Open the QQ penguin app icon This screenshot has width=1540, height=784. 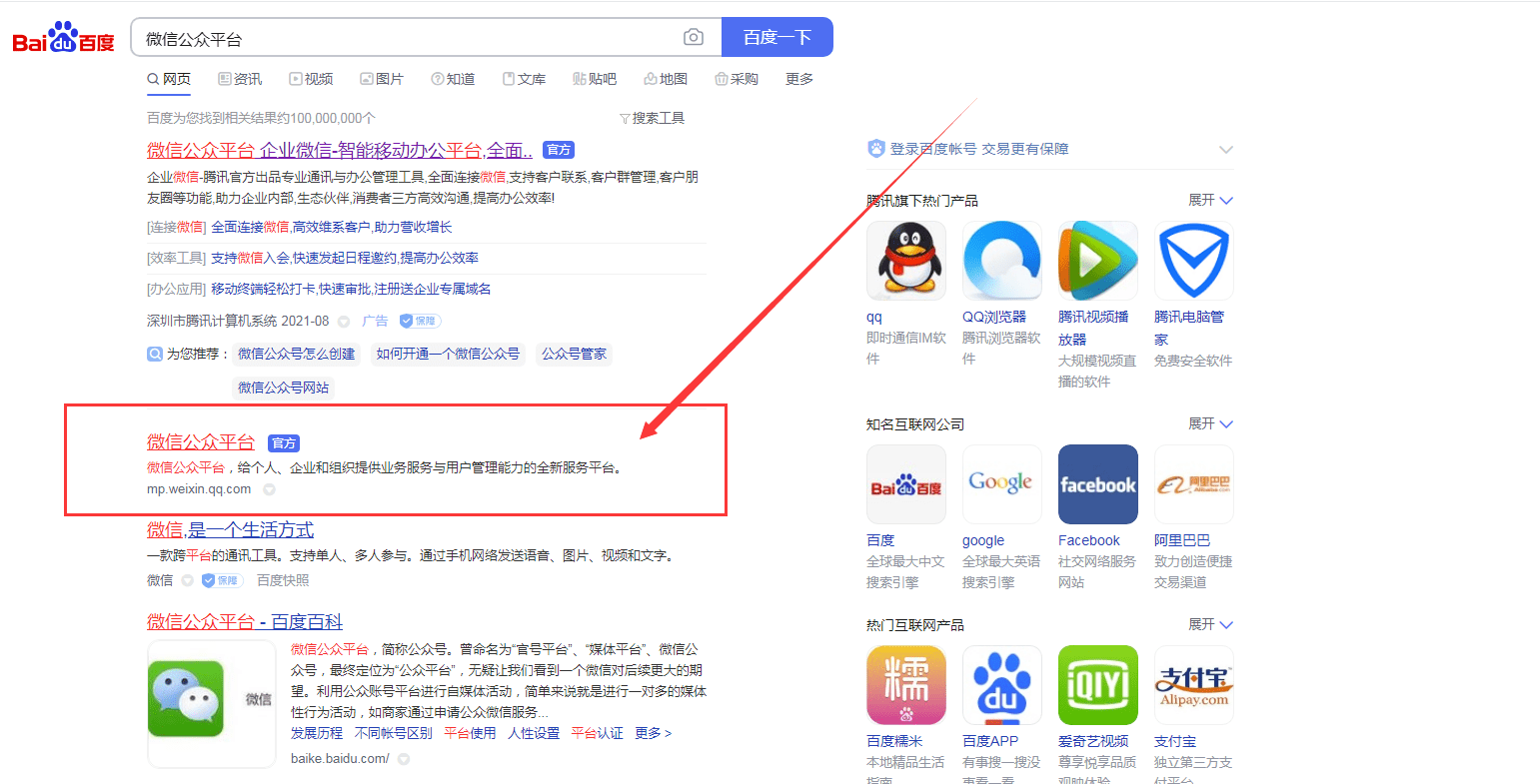click(905, 261)
